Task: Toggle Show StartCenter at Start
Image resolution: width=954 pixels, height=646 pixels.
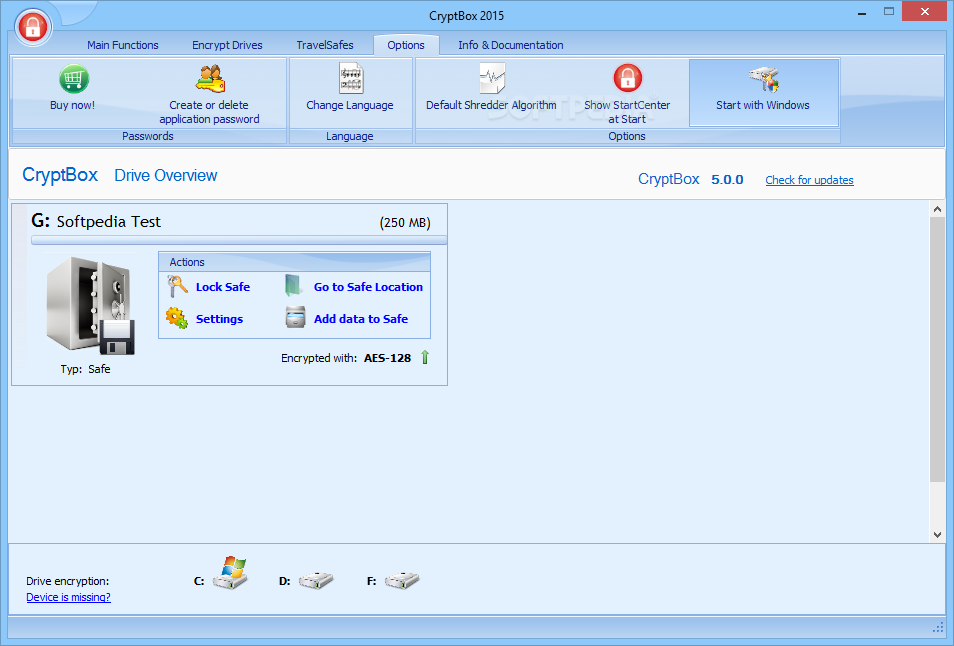Action: 627,94
